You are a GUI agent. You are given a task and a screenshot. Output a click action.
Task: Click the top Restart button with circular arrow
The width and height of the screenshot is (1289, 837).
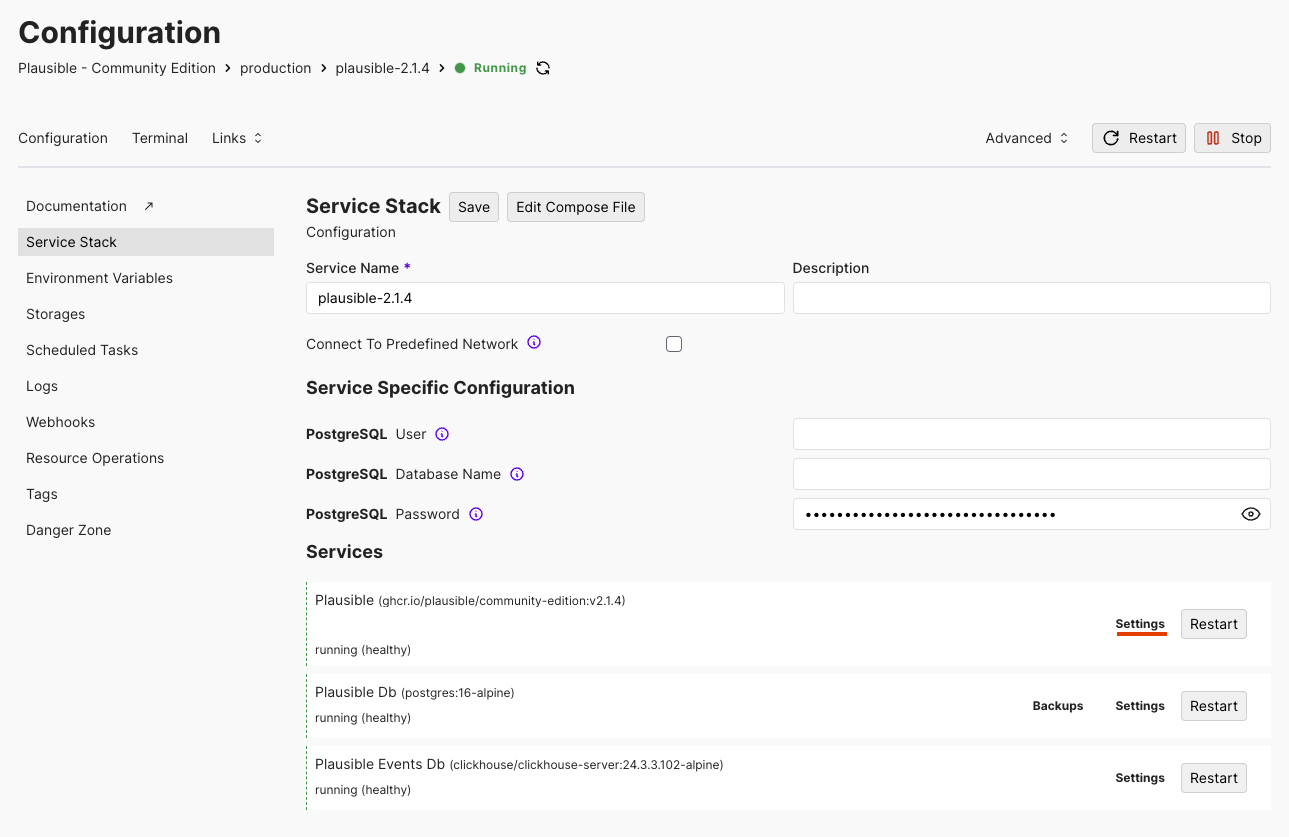(1139, 138)
